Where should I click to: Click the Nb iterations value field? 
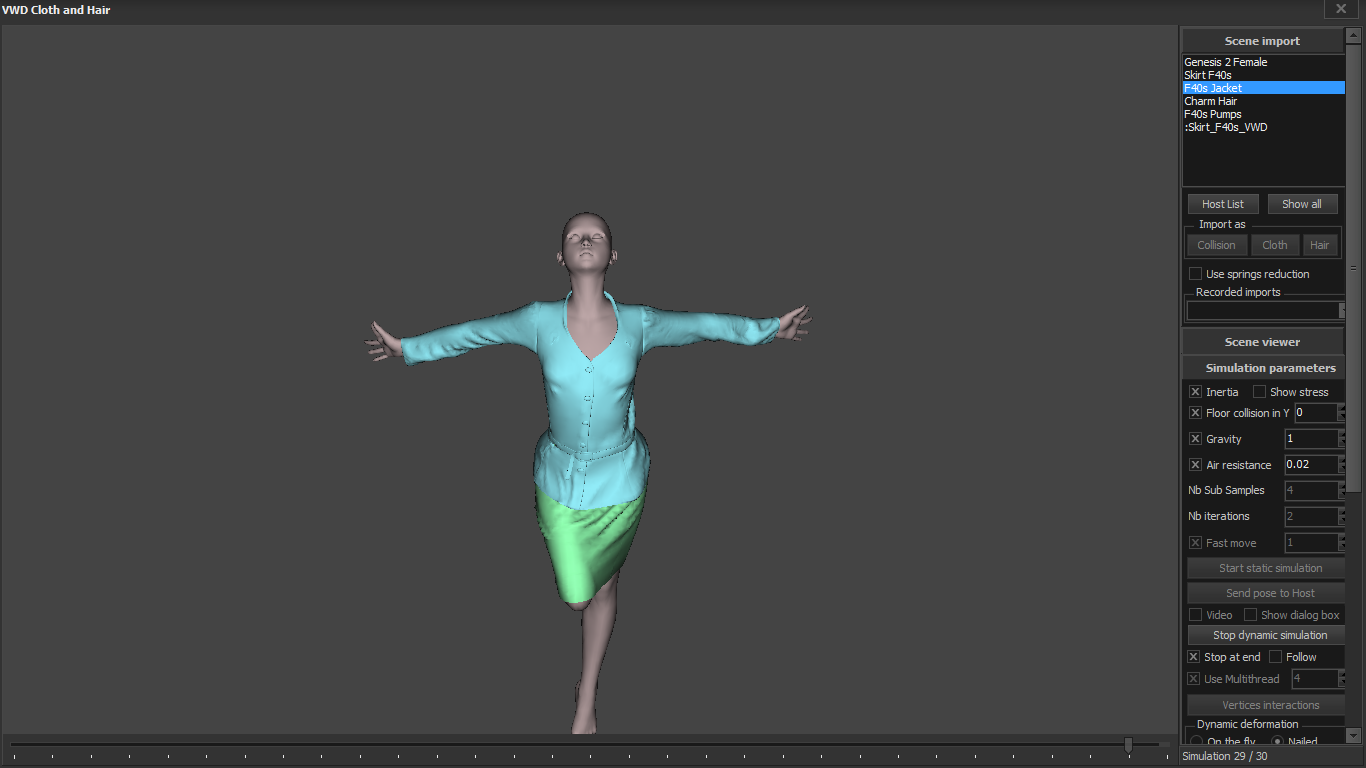1311,517
